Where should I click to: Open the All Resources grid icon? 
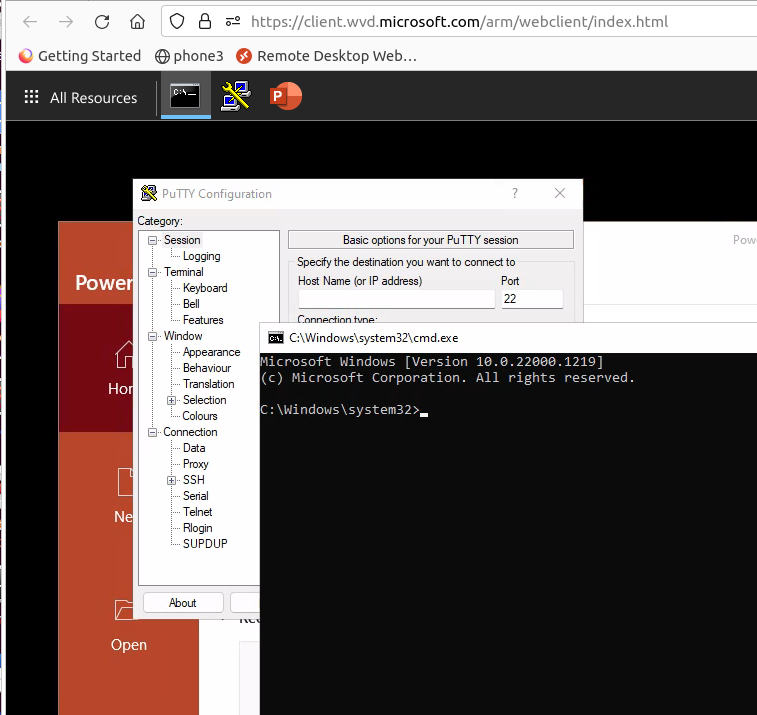tap(31, 97)
